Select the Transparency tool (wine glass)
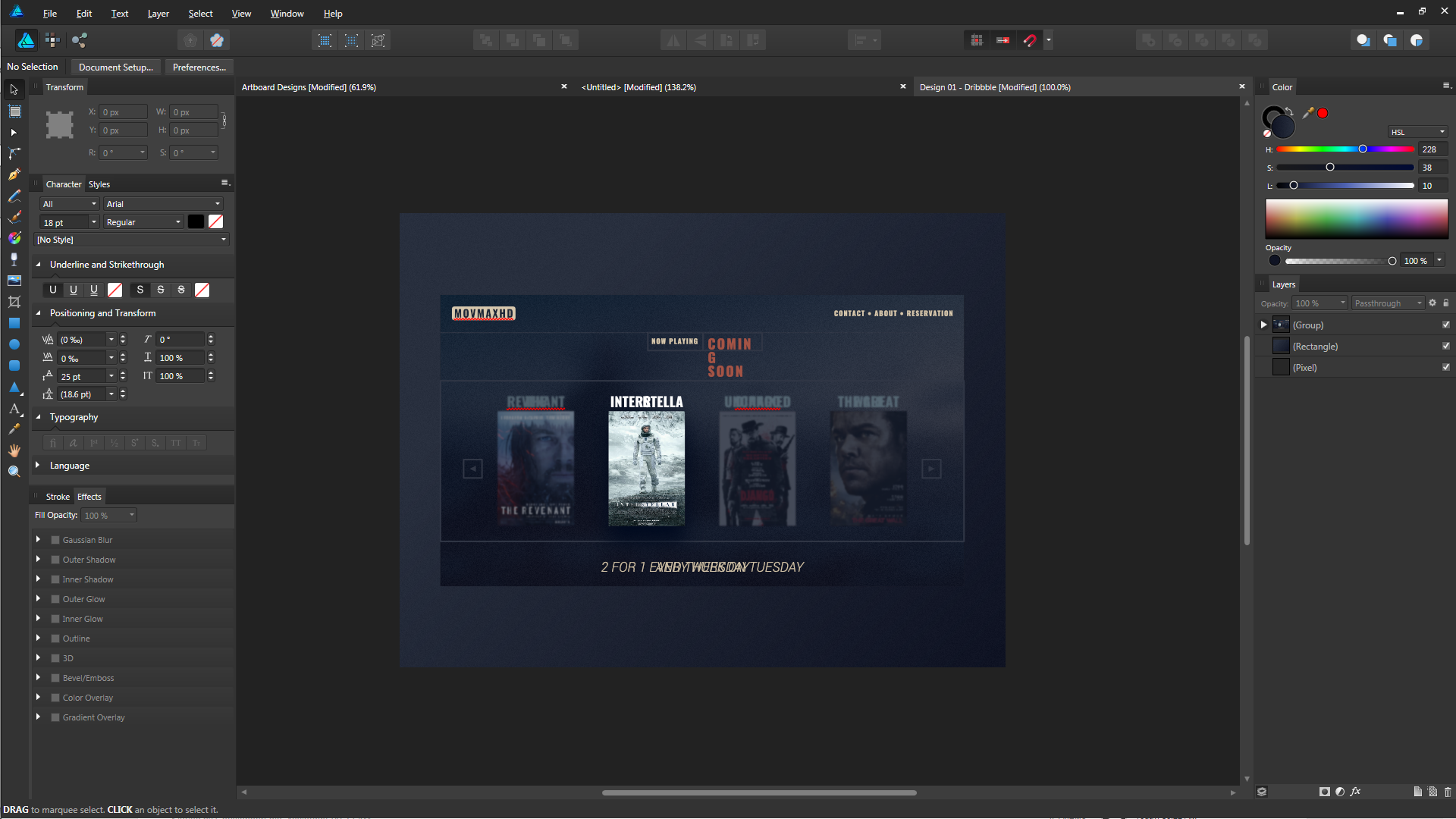The height and width of the screenshot is (819, 1456). (14, 259)
